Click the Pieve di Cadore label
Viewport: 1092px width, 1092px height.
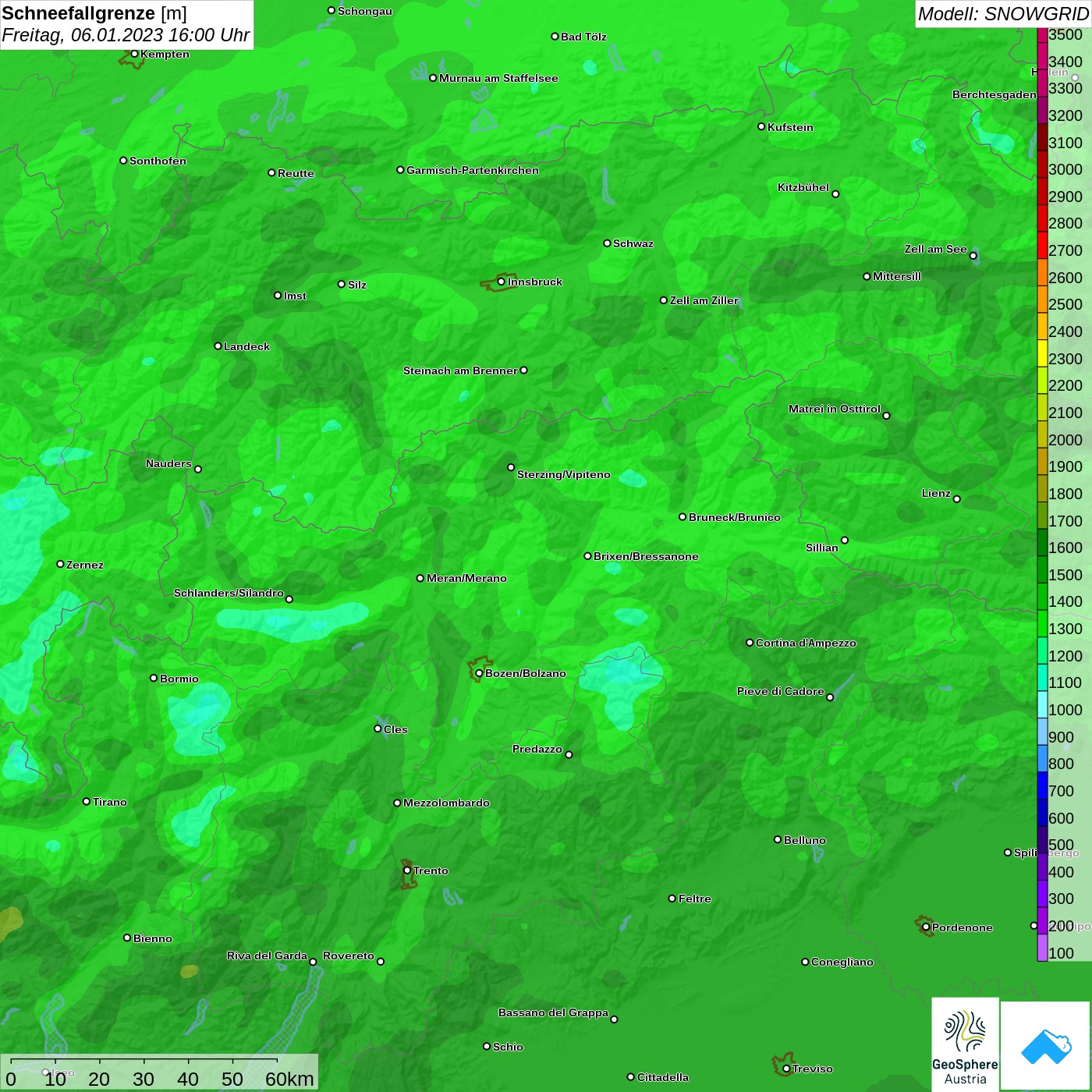(781, 691)
